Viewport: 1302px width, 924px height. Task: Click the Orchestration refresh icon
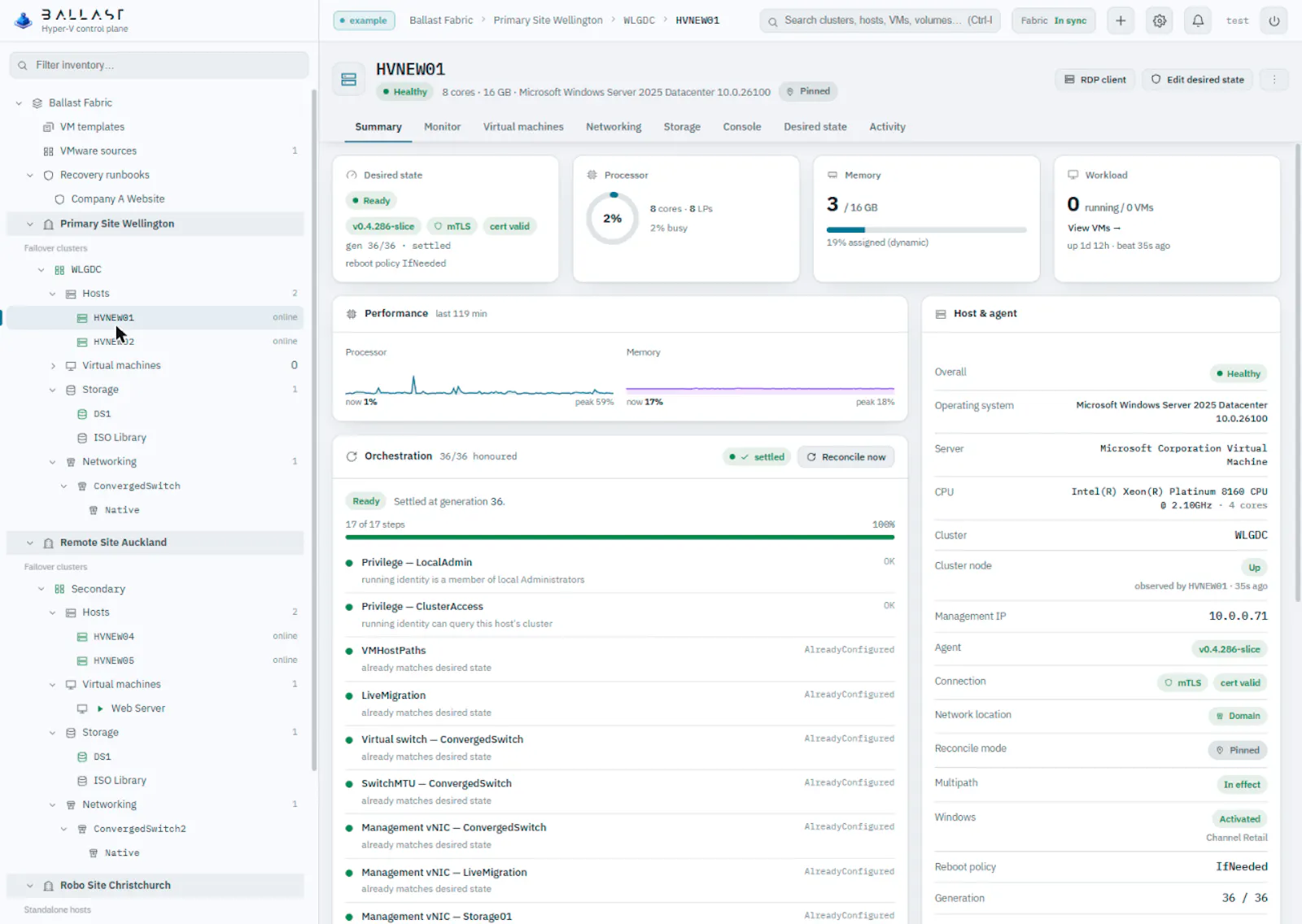[x=352, y=456]
